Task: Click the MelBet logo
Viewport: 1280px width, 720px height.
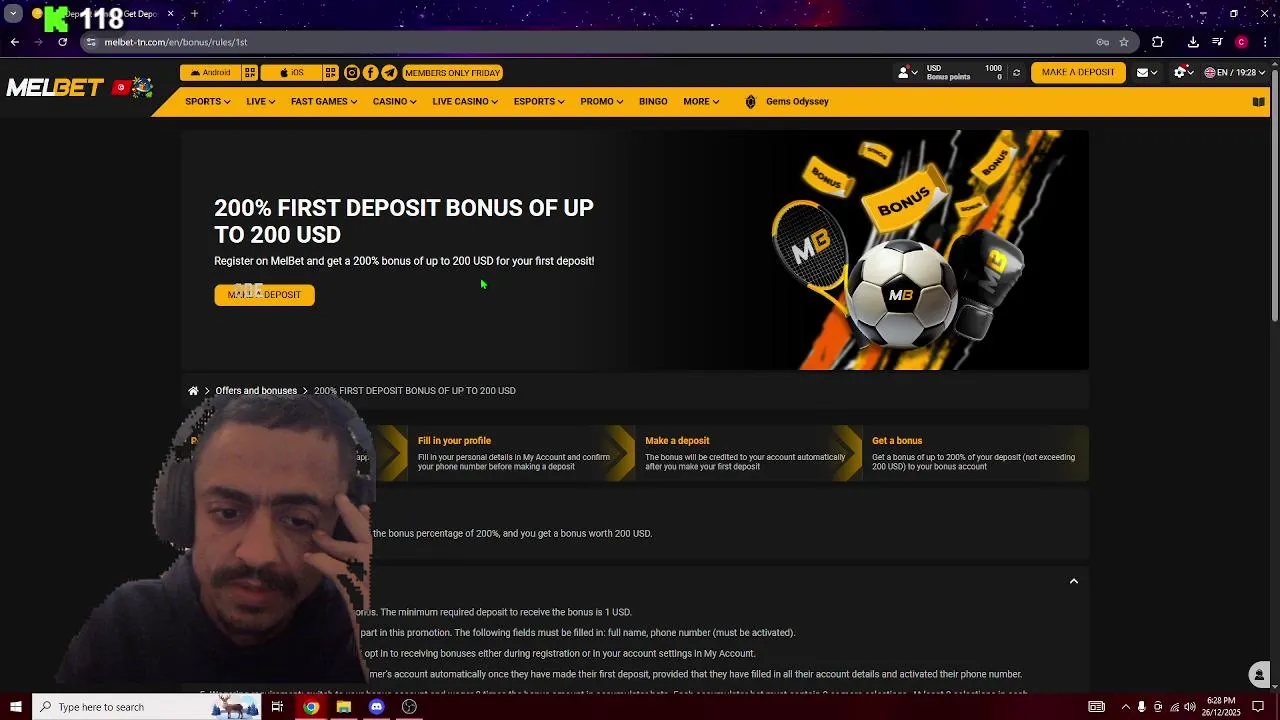Action: coord(55,88)
